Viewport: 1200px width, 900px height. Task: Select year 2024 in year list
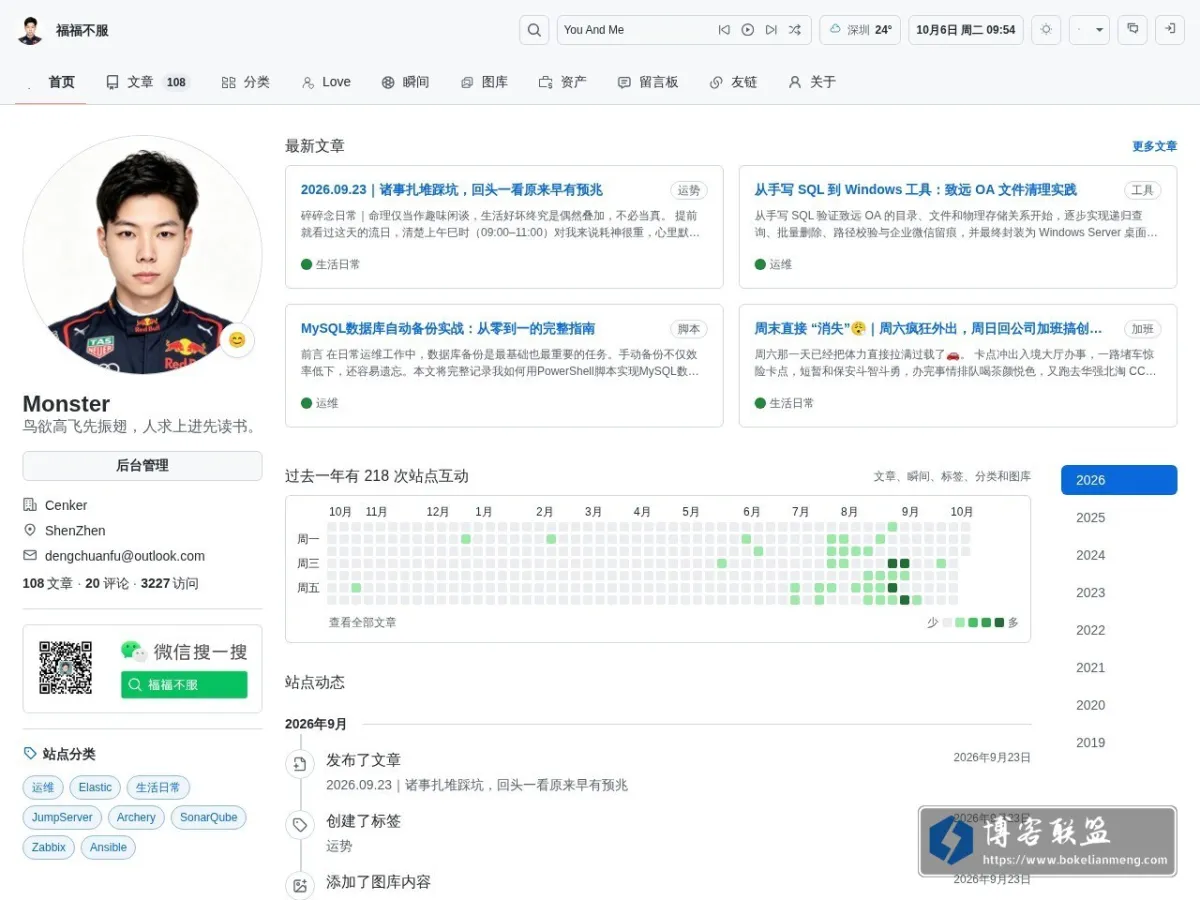(1119, 555)
